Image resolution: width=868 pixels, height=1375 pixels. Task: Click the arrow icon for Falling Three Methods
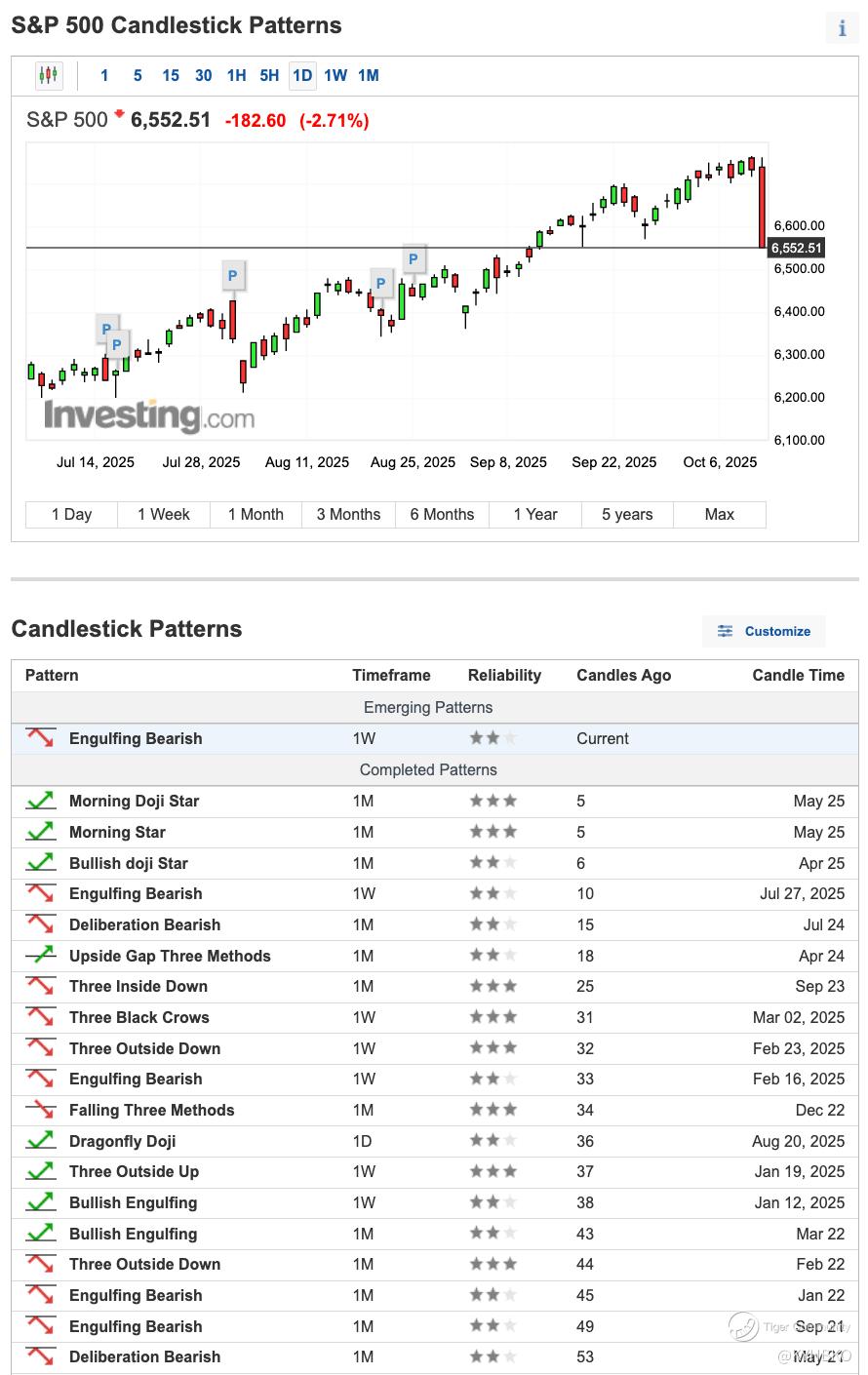click(40, 1110)
